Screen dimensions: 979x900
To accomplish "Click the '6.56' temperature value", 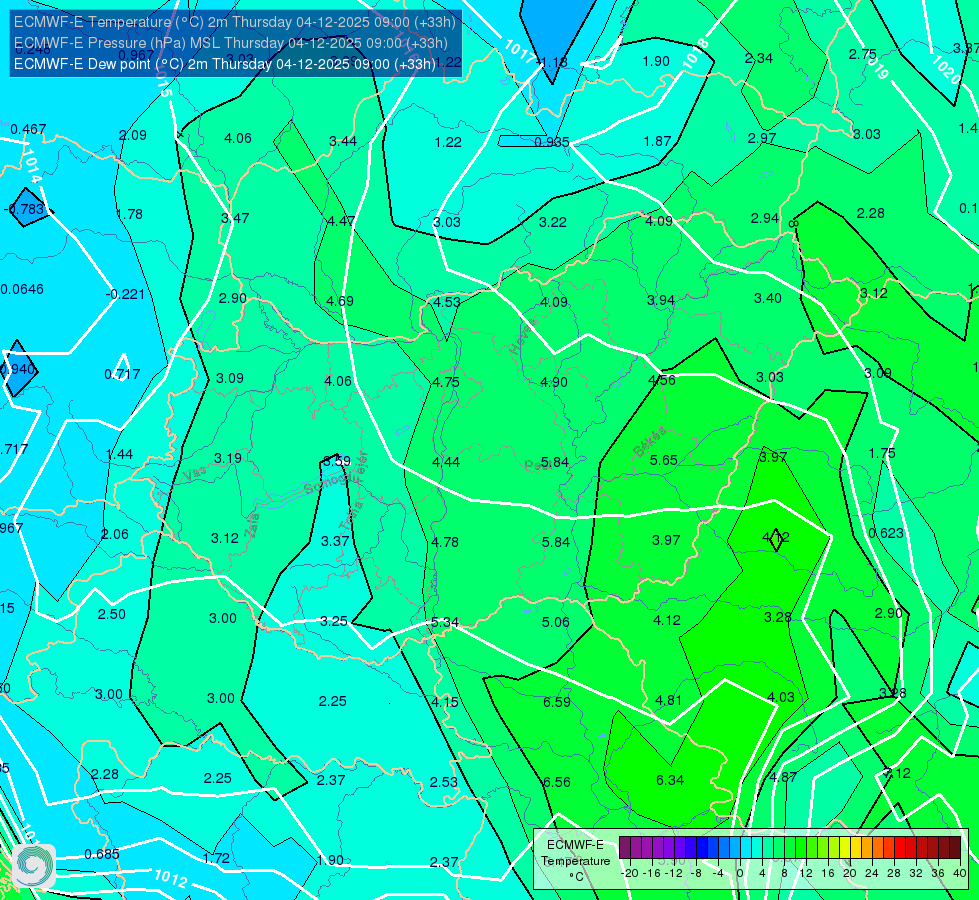I will tap(556, 783).
